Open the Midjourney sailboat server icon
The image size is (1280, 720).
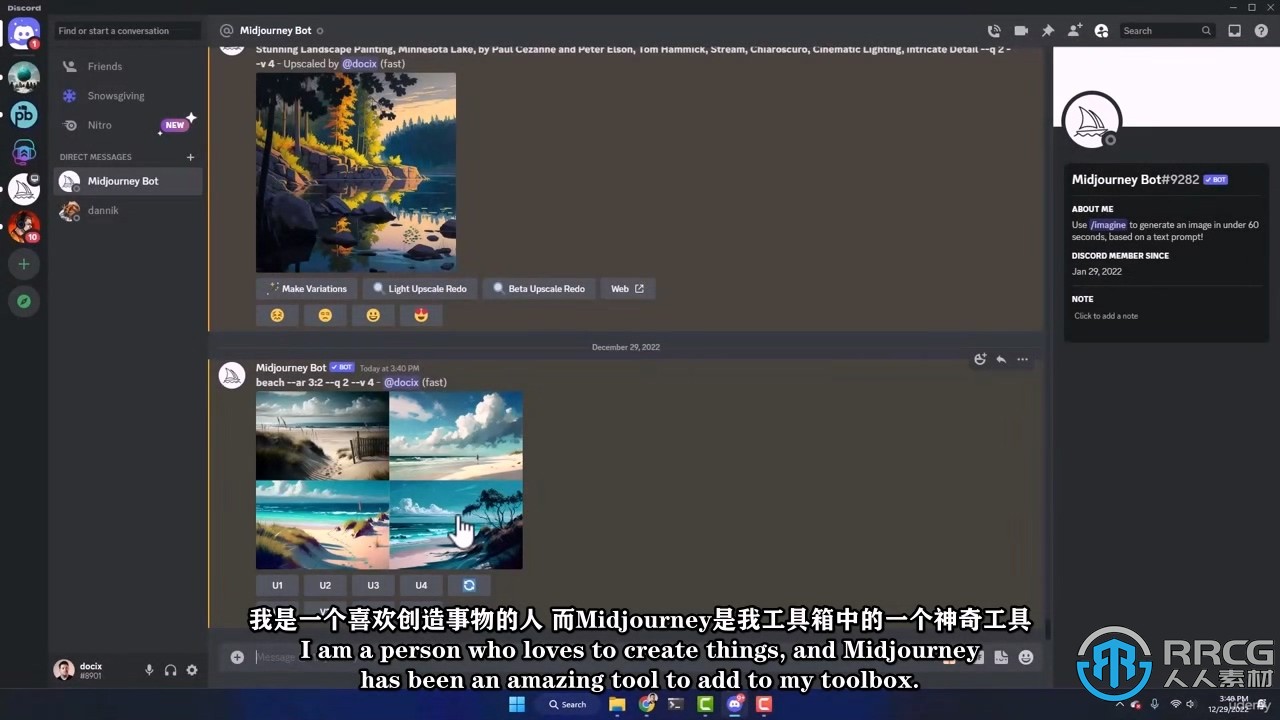[24, 189]
